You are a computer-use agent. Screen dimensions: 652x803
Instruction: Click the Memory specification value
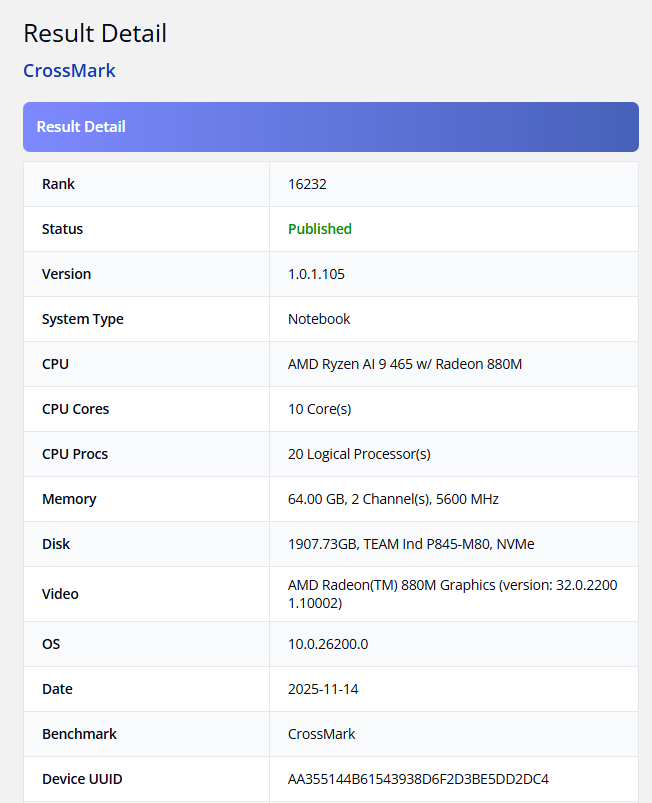(x=388, y=499)
